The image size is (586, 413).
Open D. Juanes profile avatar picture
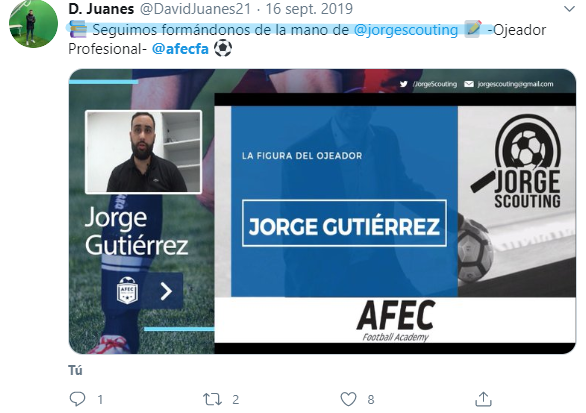coord(33,23)
